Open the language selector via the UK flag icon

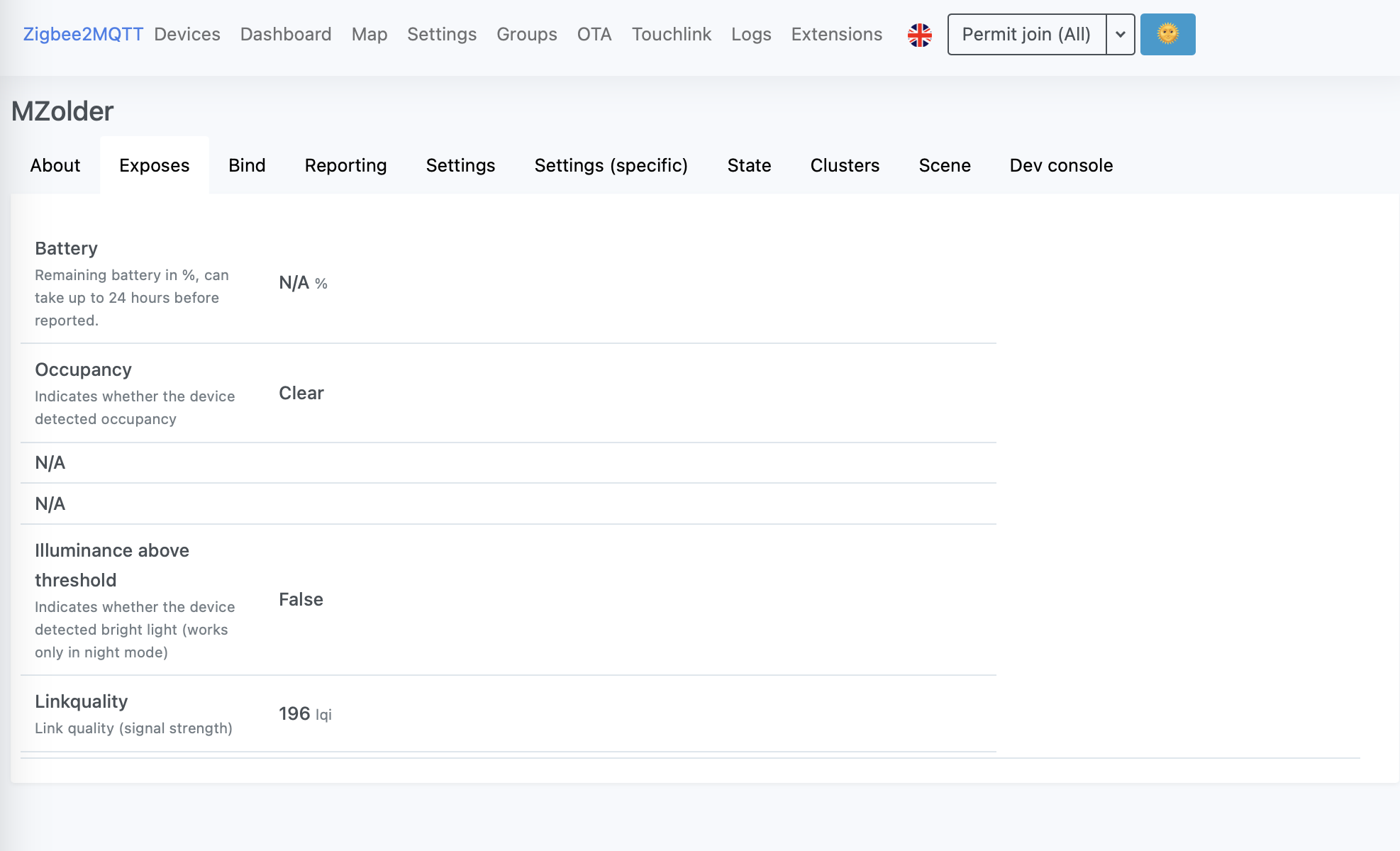[920, 34]
